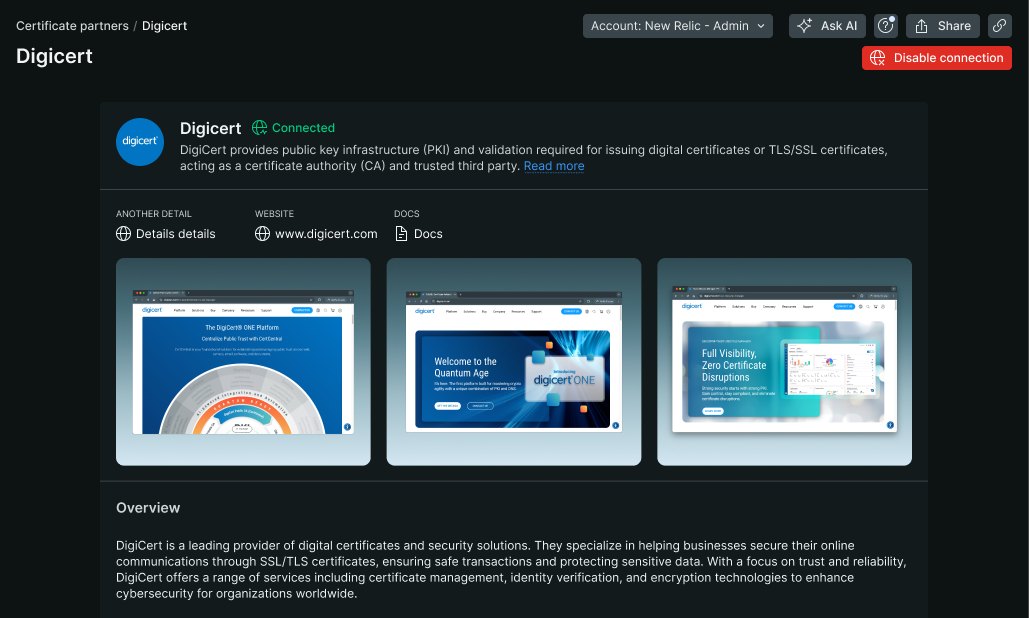Click the DOCS label
Screen dimensions: 1029x618
coord(406,214)
